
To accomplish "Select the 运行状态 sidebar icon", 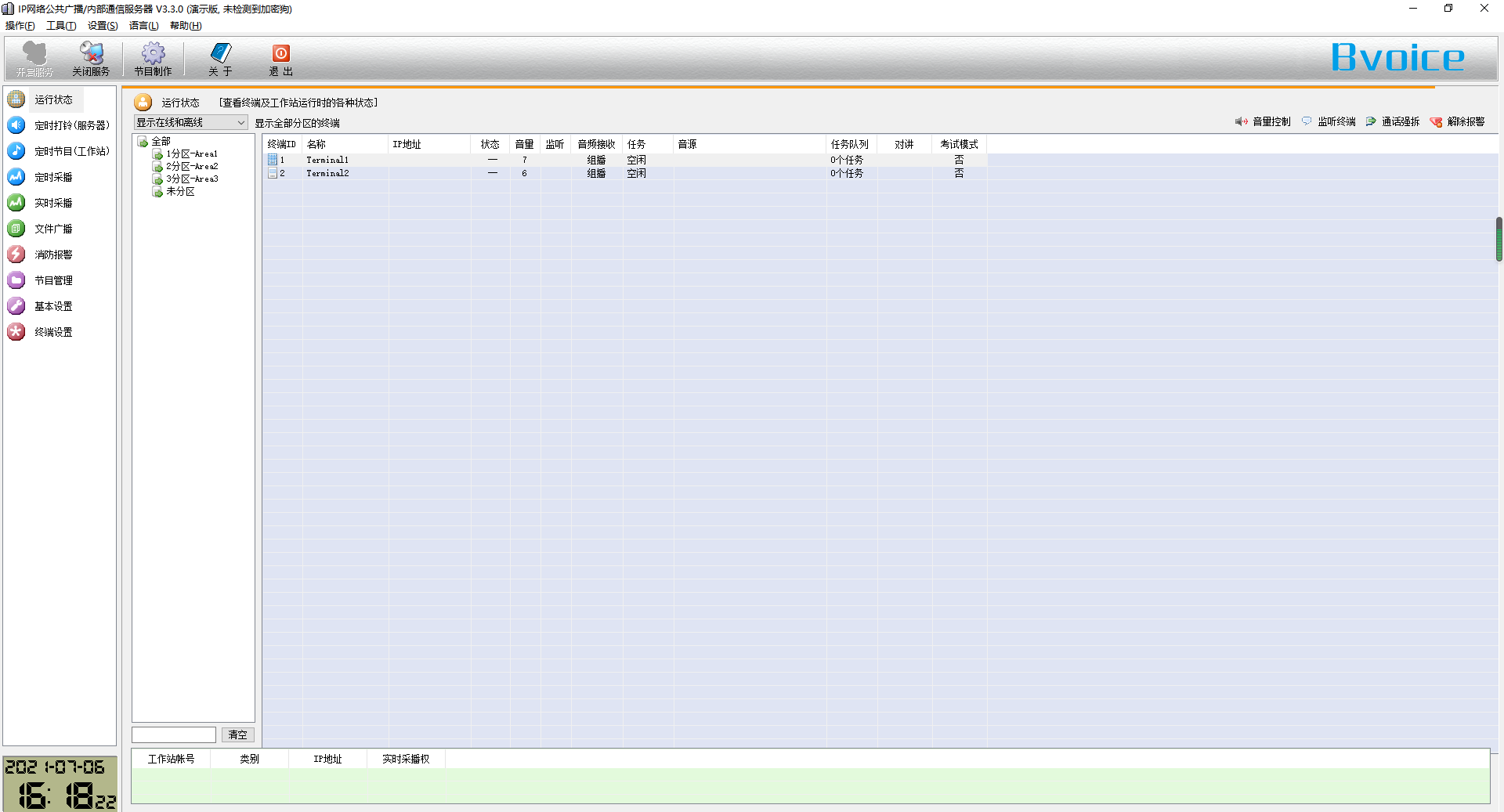I will click(x=16, y=99).
